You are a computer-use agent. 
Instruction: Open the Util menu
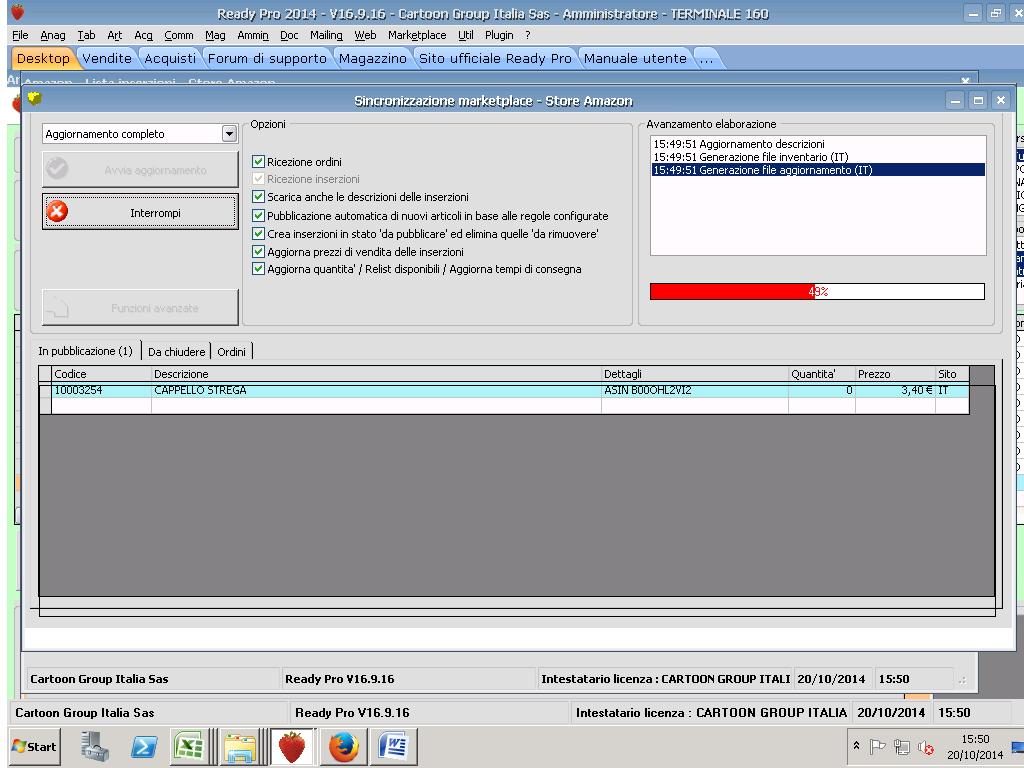(466, 35)
